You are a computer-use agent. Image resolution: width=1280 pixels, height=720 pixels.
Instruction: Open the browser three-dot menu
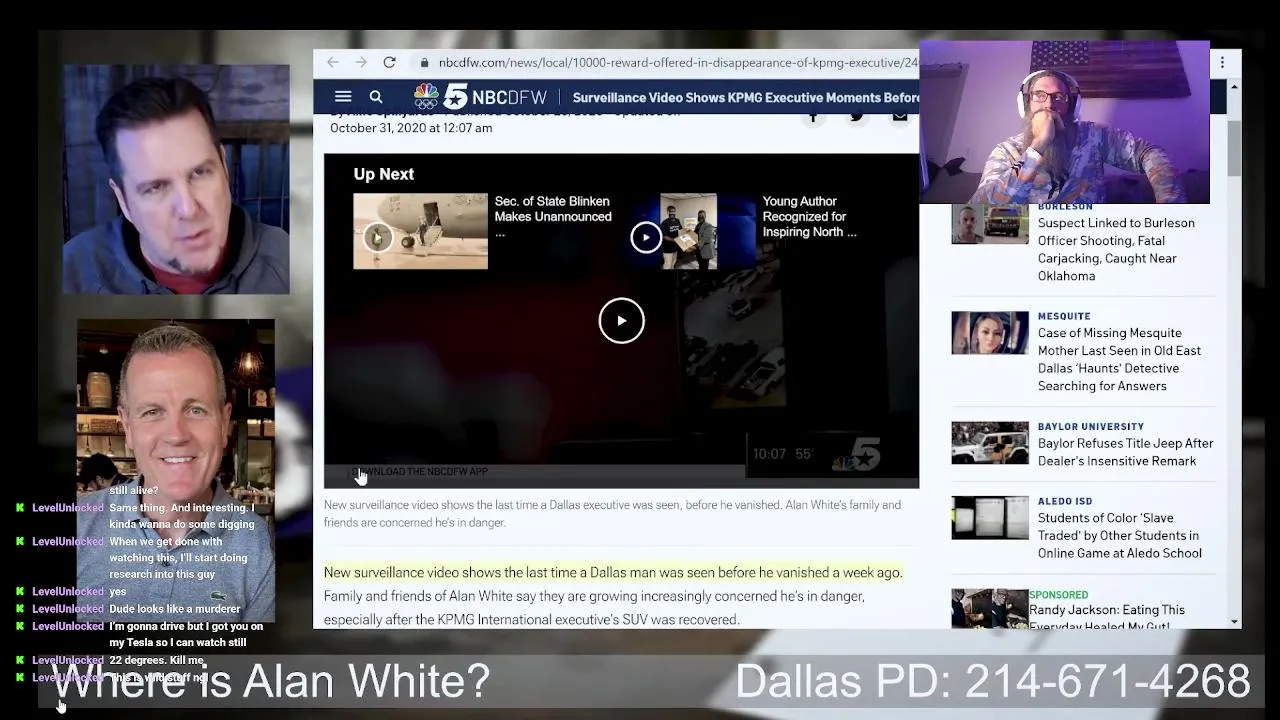tap(1222, 62)
